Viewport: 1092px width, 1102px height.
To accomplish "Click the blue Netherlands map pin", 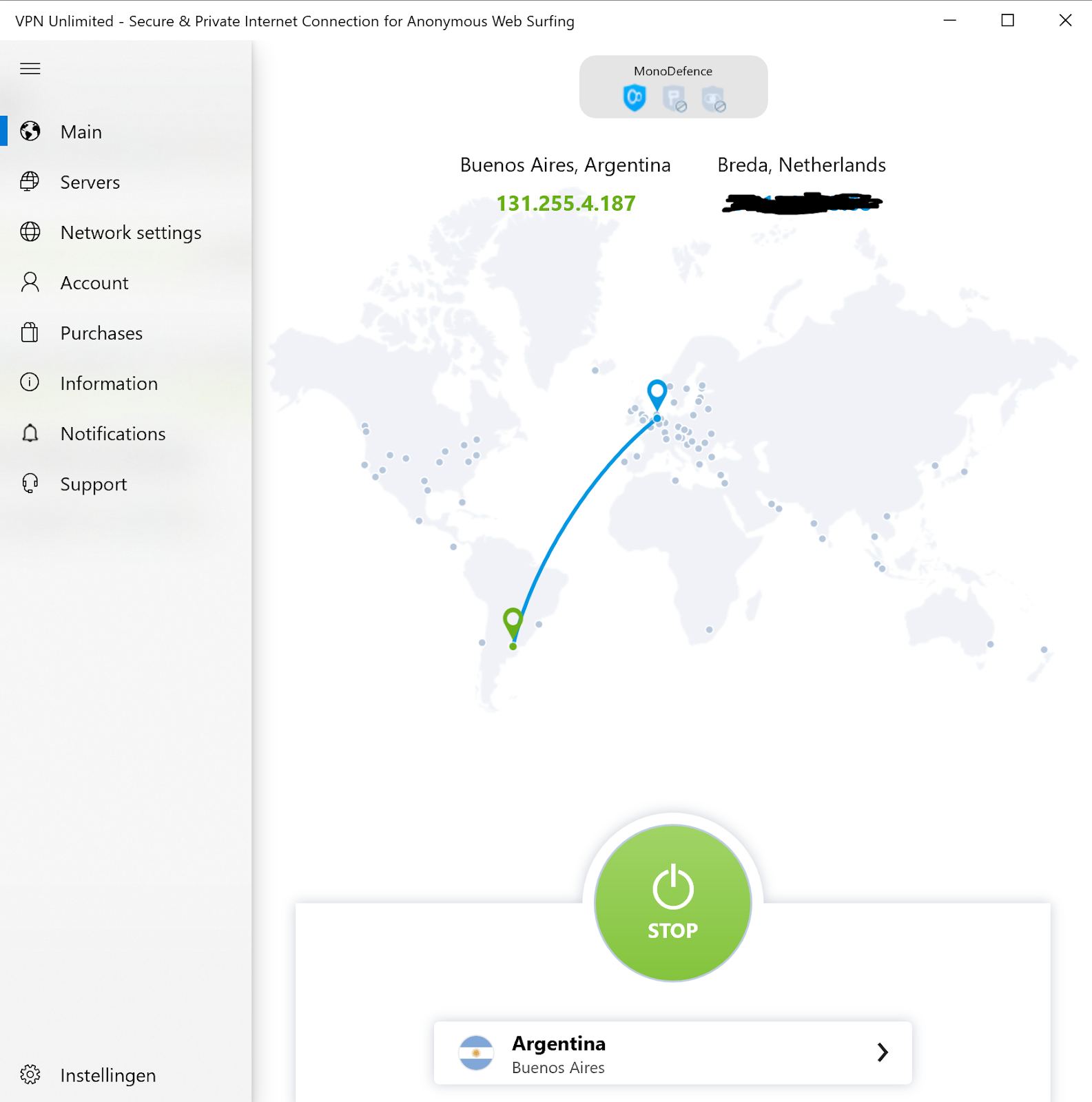I will click(657, 395).
